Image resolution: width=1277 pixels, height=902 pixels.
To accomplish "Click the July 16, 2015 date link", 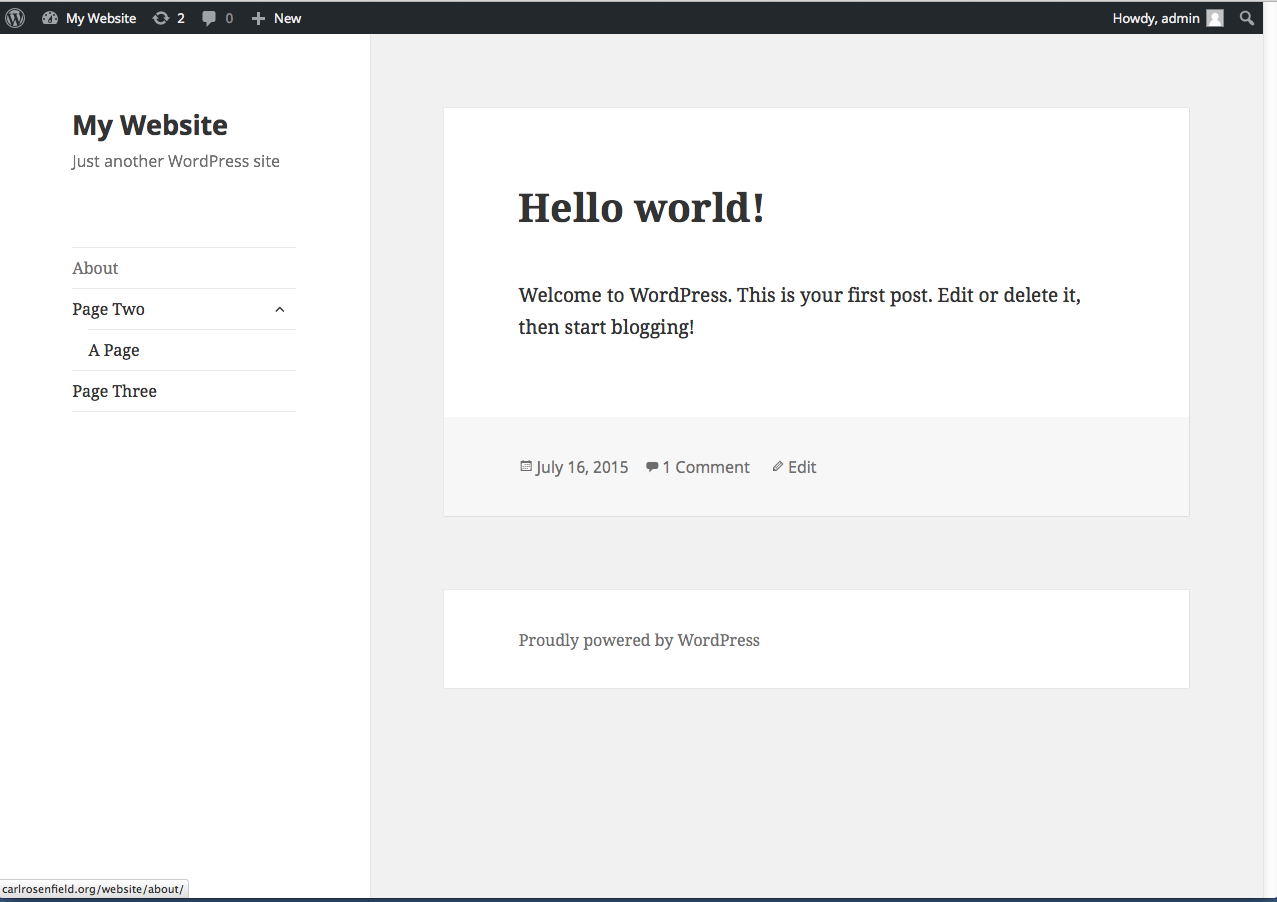I will [582, 467].
